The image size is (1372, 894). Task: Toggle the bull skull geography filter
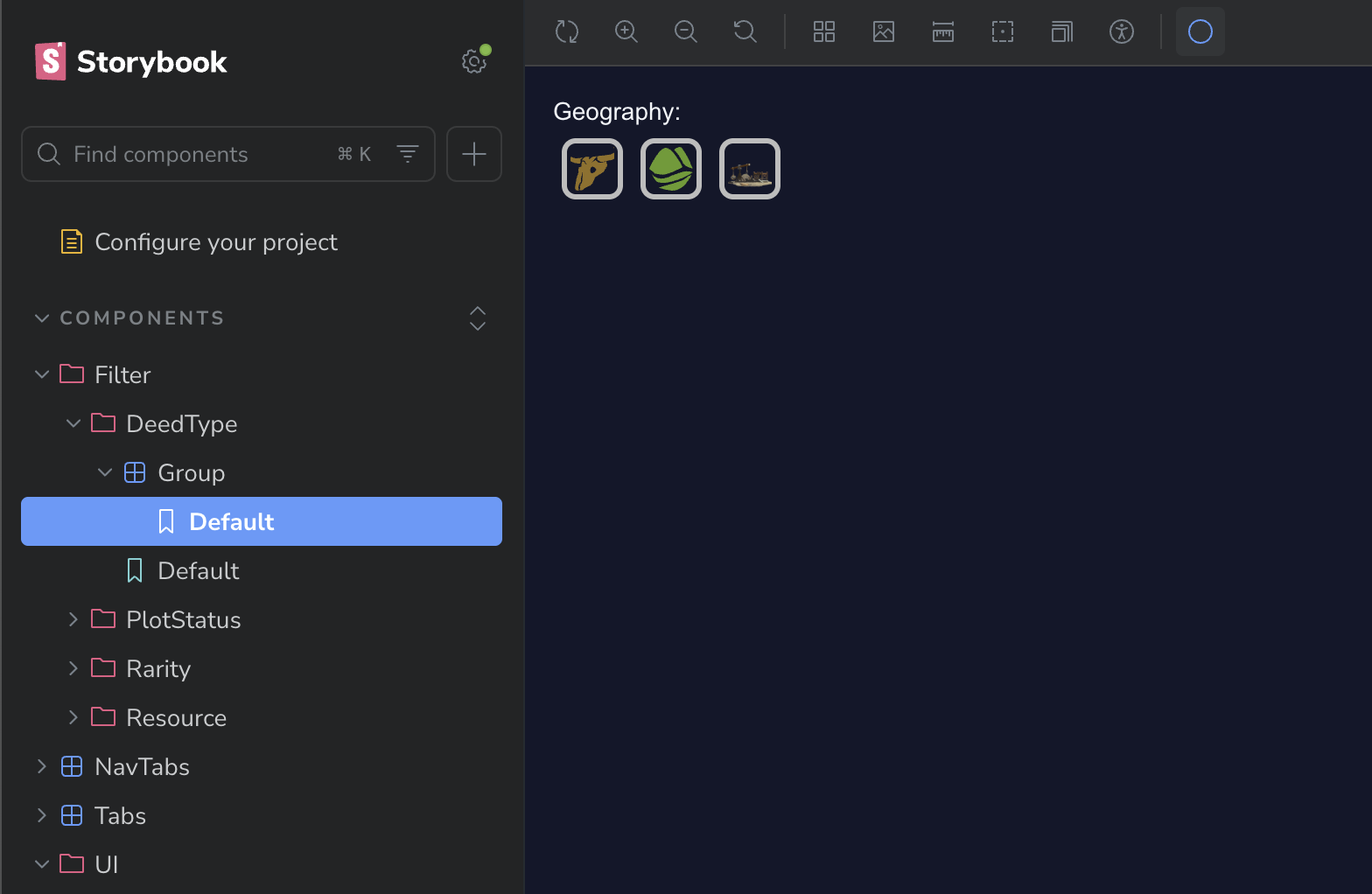coord(592,169)
